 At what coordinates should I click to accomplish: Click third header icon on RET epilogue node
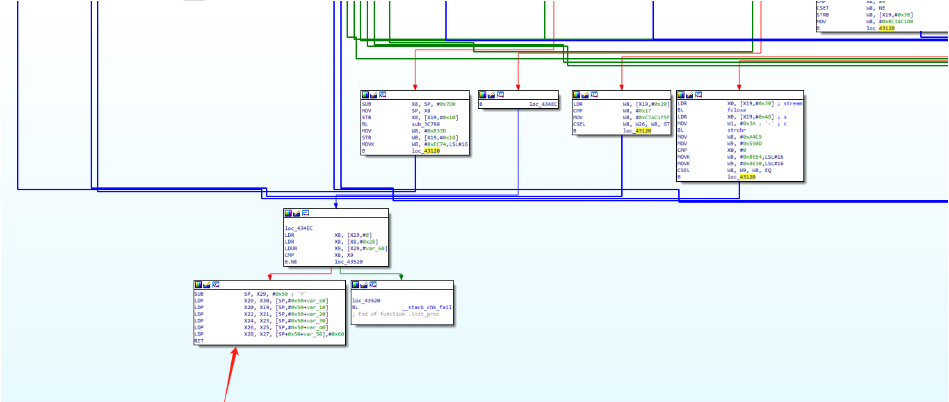tap(215, 285)
